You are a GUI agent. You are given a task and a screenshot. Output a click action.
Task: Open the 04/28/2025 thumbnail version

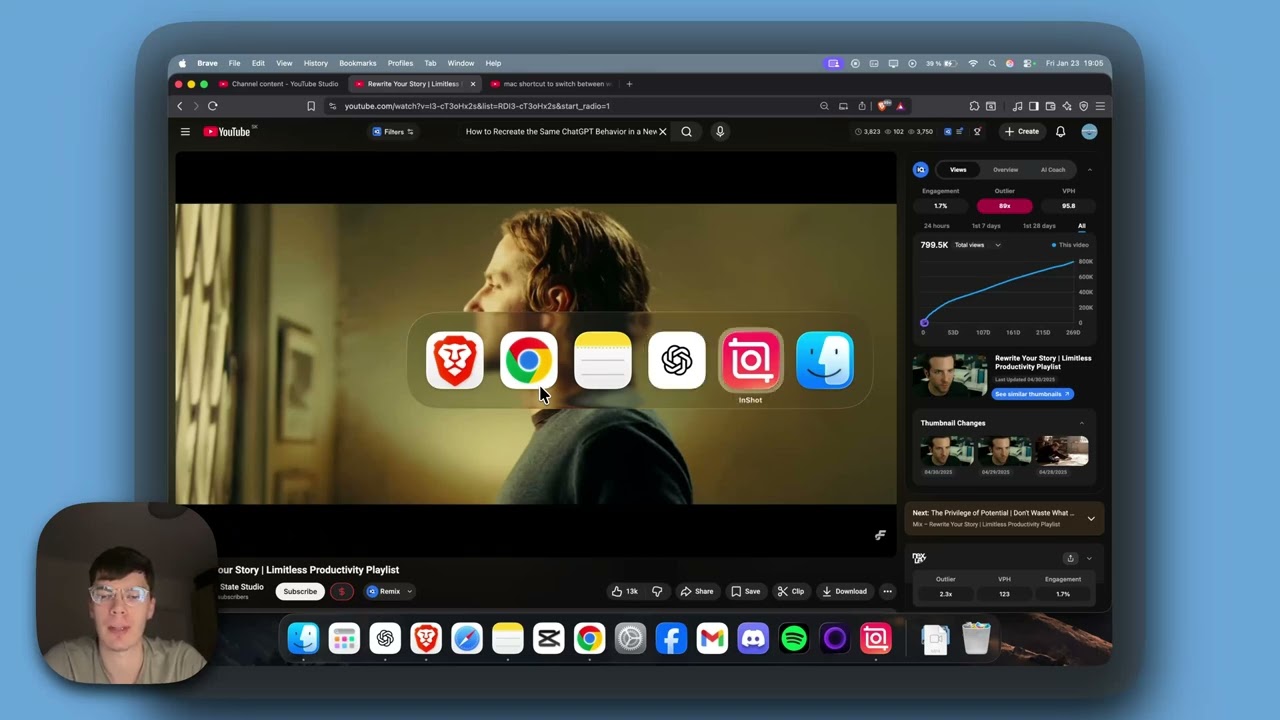coord(1061,451)
